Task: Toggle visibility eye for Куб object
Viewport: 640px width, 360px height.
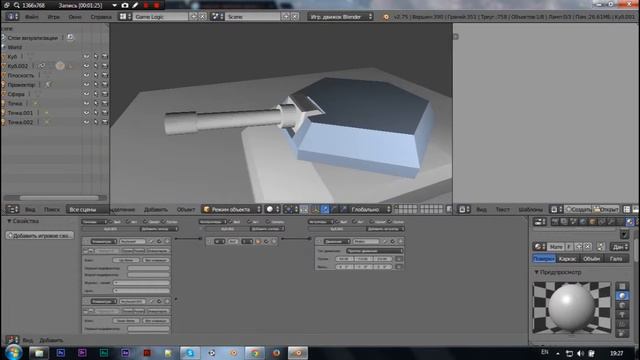Action: point(86,56)
